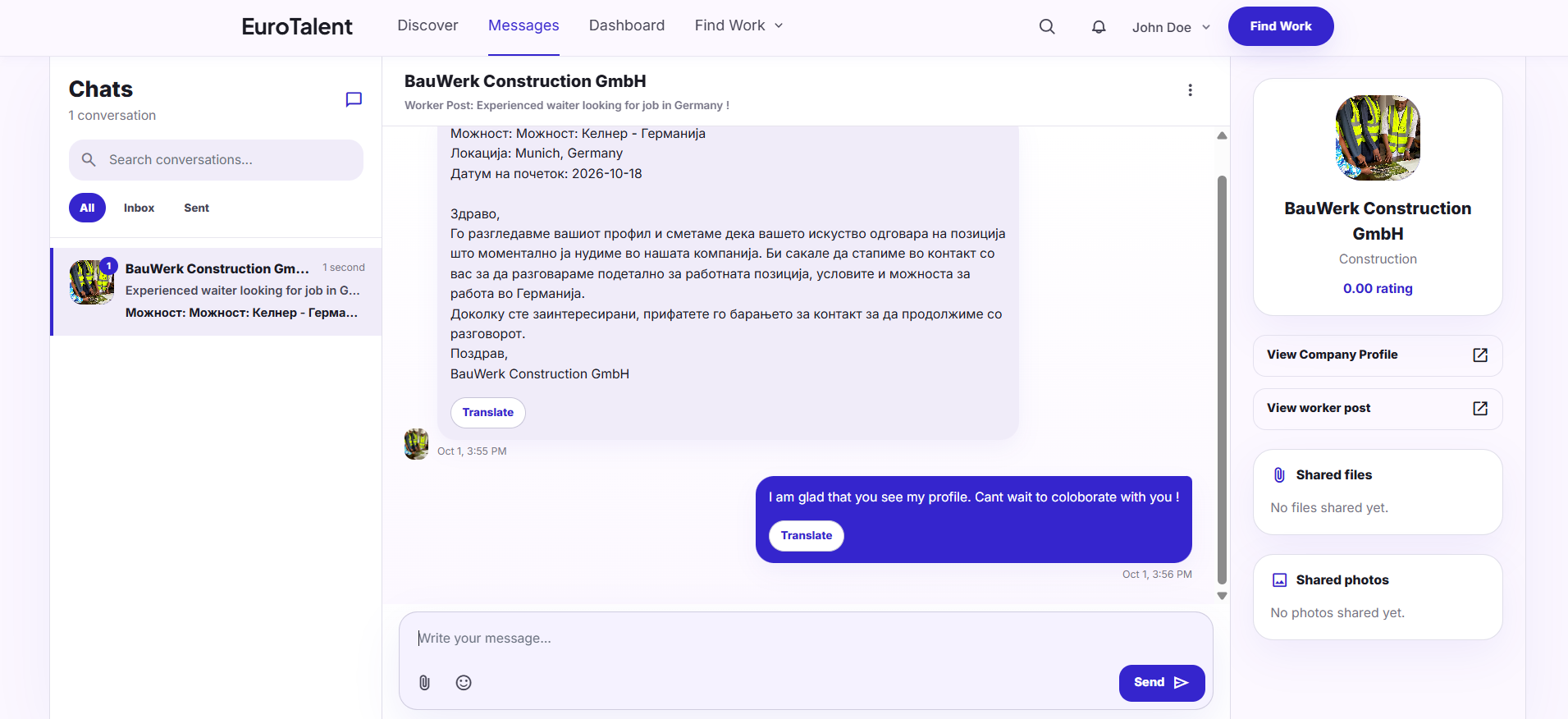Image resolution: width=1568 pixels, height=719 pixels.
Task: Expand the John Doe account dropdown
Action: click(x=1171, y=27)
